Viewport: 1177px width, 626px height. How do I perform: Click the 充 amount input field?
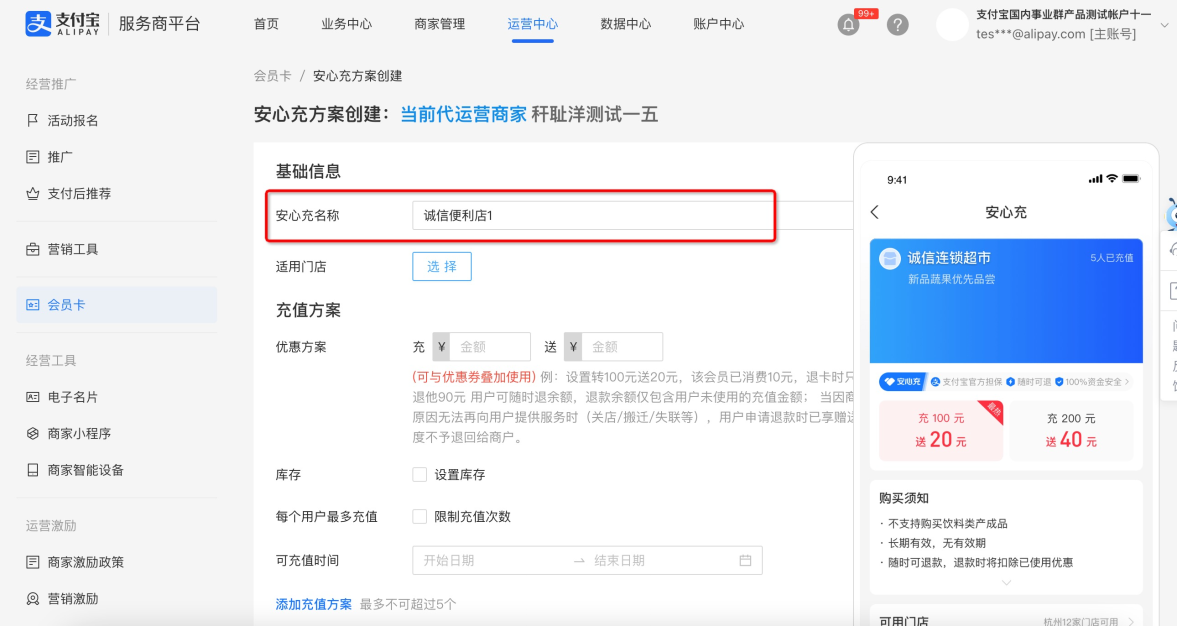click(x=490, y=347)
